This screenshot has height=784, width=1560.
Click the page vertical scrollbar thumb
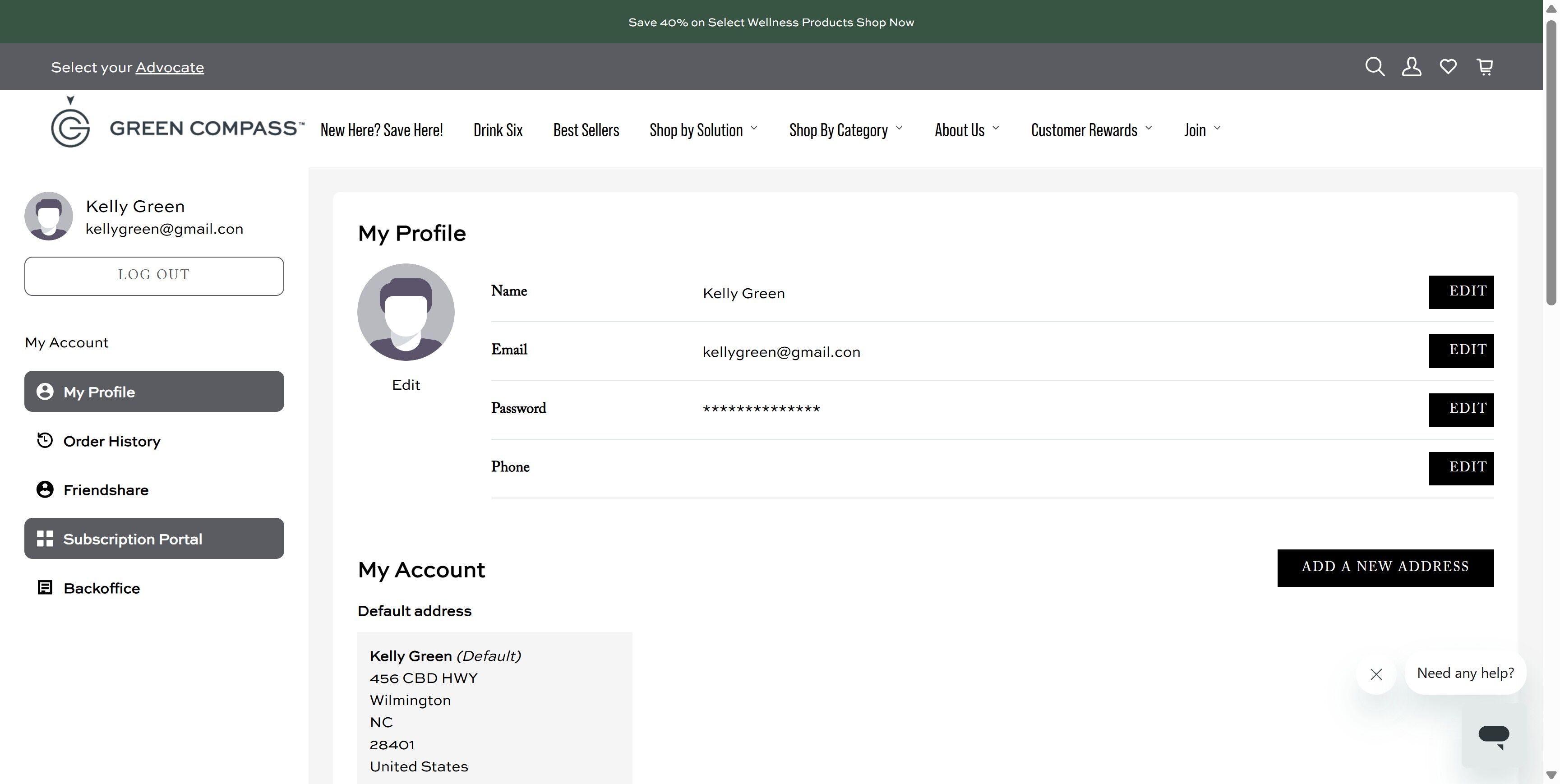1551,162
